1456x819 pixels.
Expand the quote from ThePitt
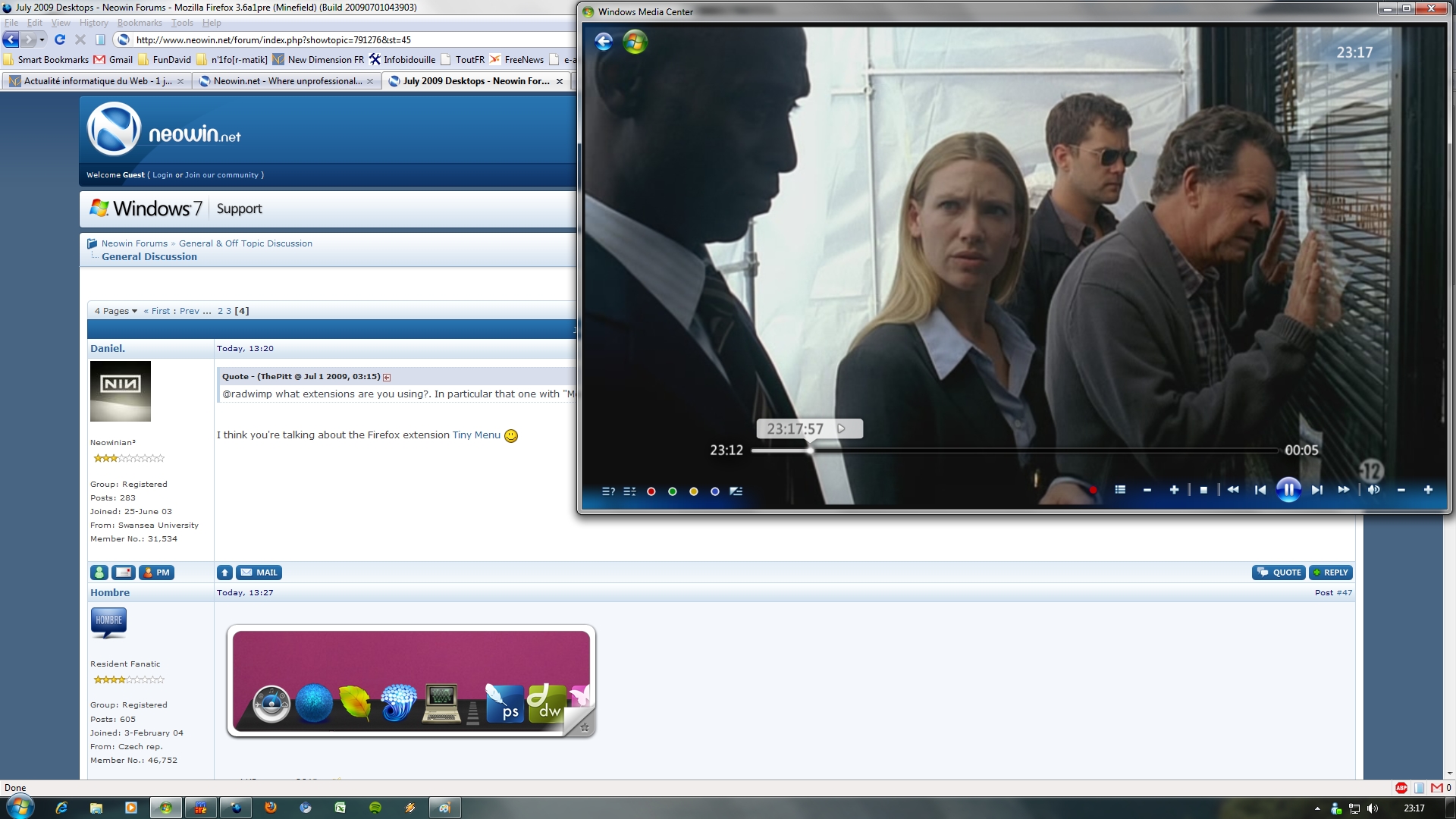(x=387, y=377)
